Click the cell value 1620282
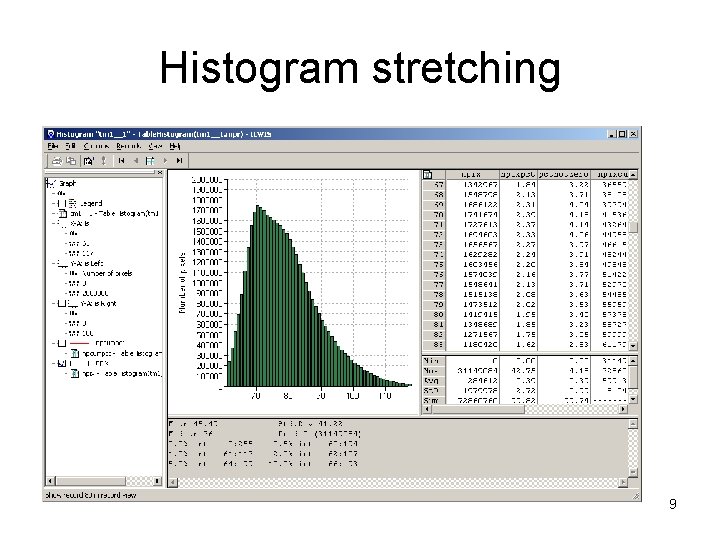The width and height of the screenshot is (720, 540). click(x=480, y=254)
